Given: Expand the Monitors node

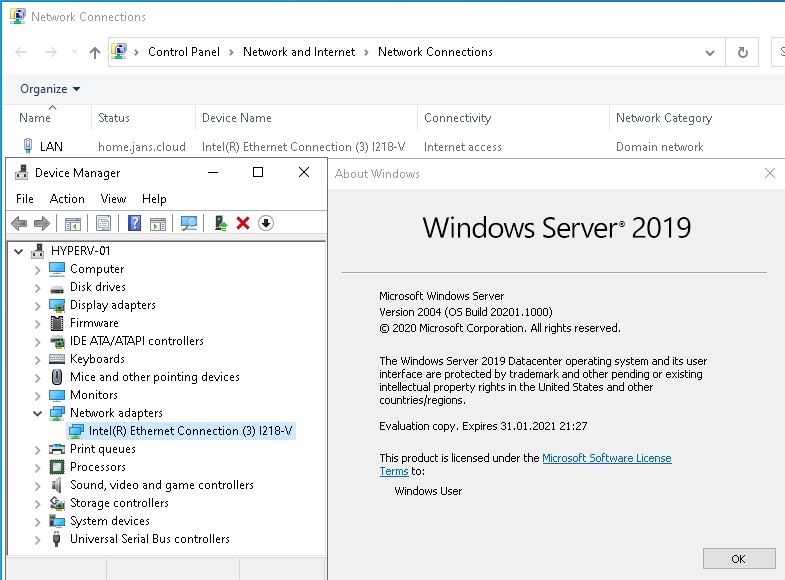Looking at the screenshot, I should [38, 395].
